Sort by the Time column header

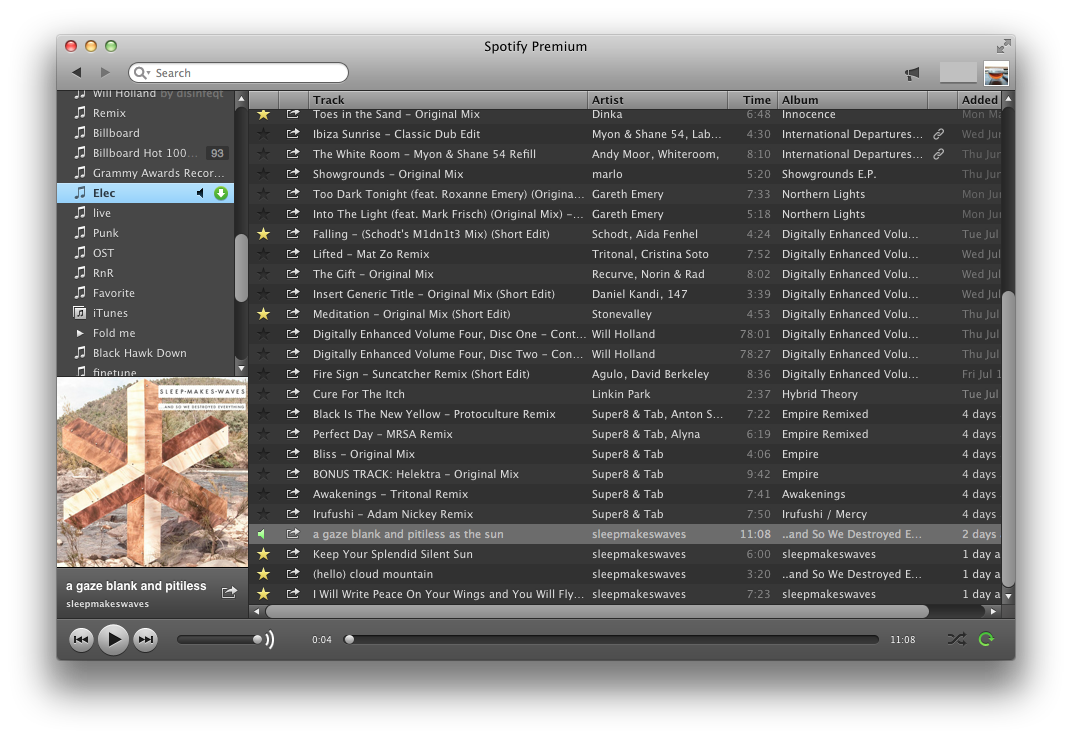[x=752, y=100]
